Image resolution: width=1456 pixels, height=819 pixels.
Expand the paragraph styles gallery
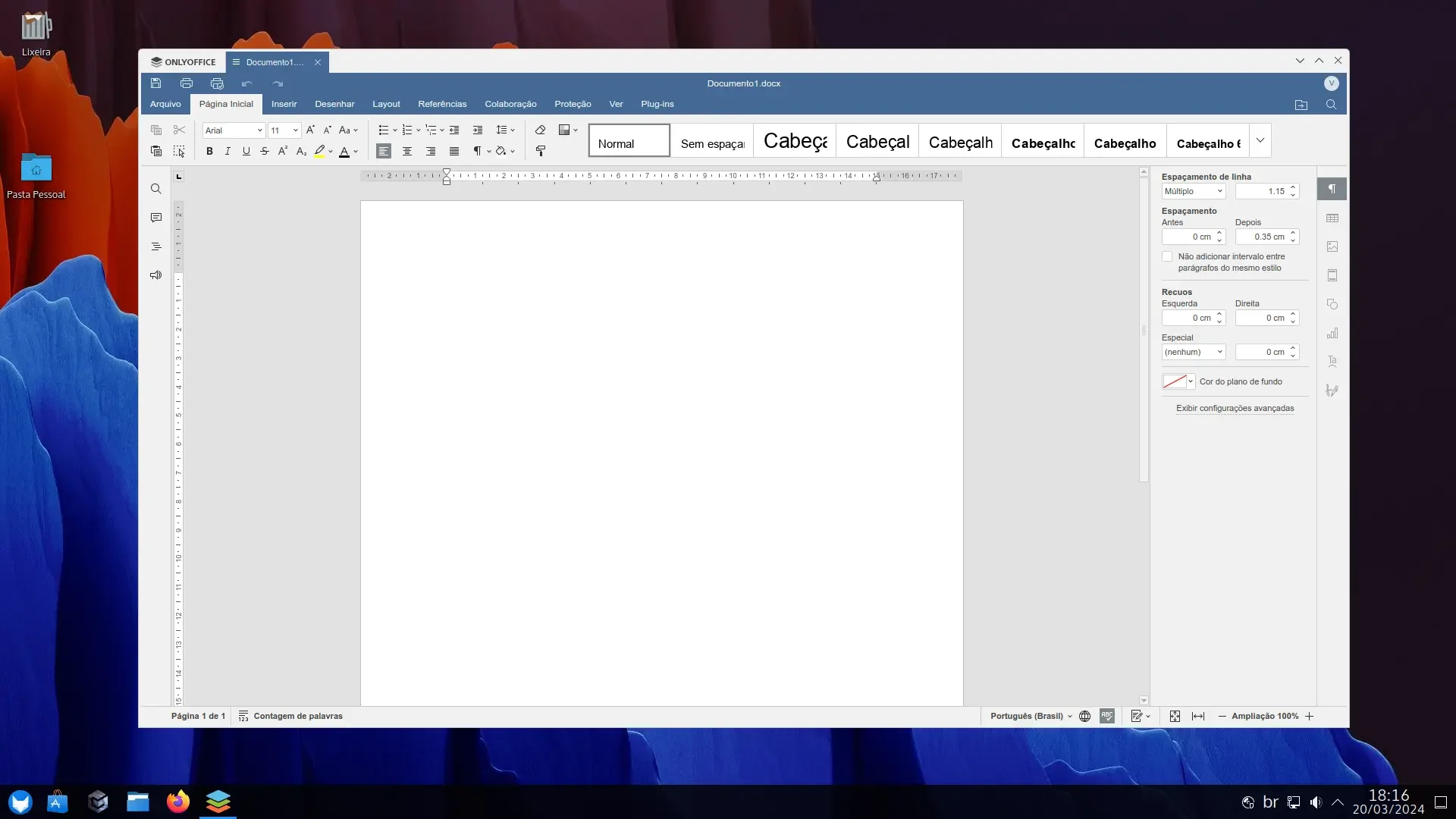pos(1260,141)
